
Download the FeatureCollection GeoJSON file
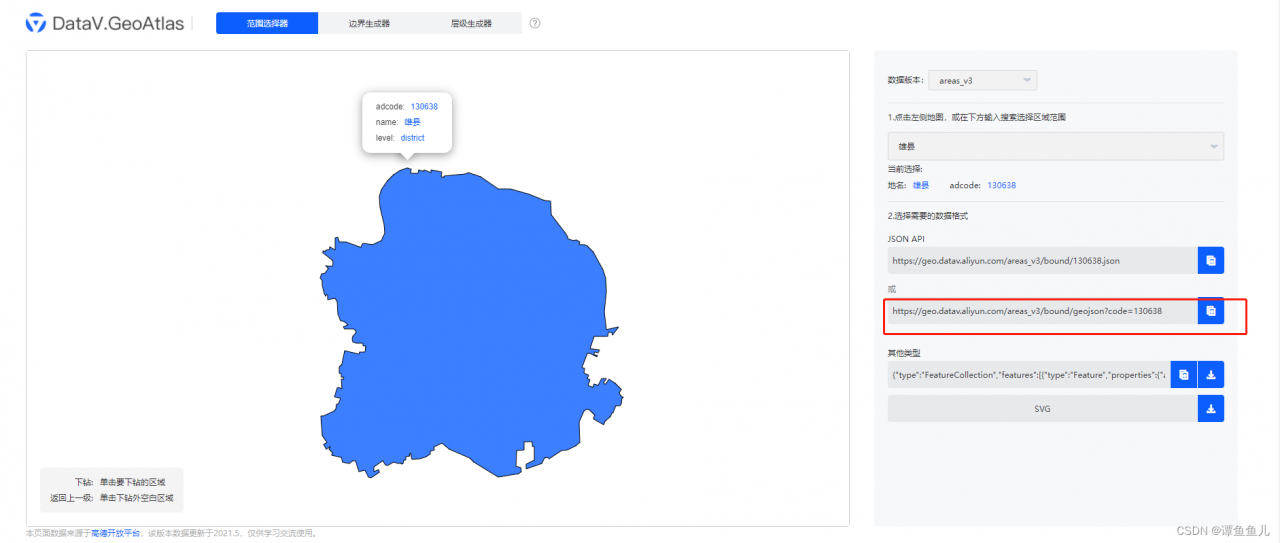point(1211,375)
